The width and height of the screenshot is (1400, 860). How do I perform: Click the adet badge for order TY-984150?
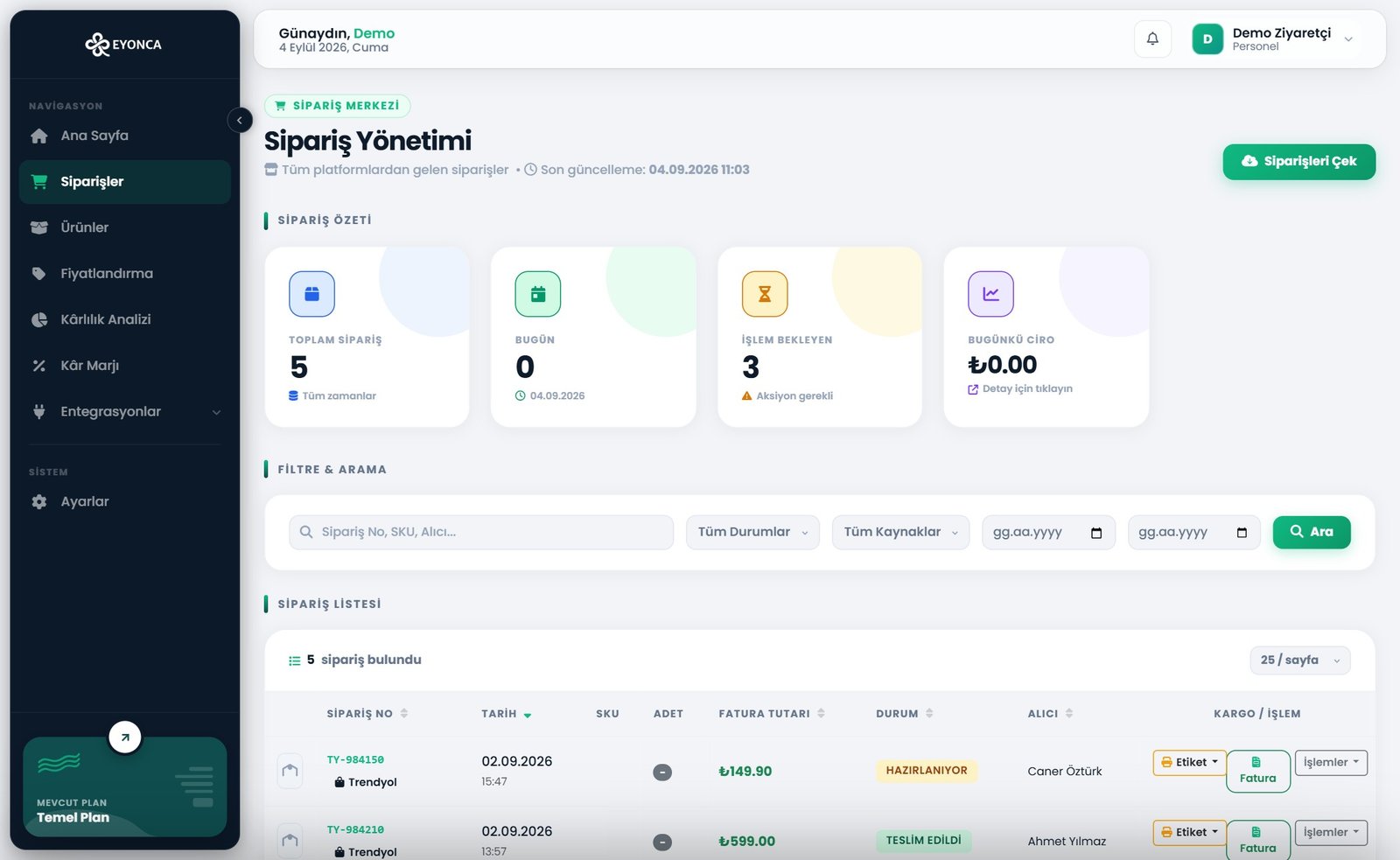pyautogui.click(x=662, y=772)
